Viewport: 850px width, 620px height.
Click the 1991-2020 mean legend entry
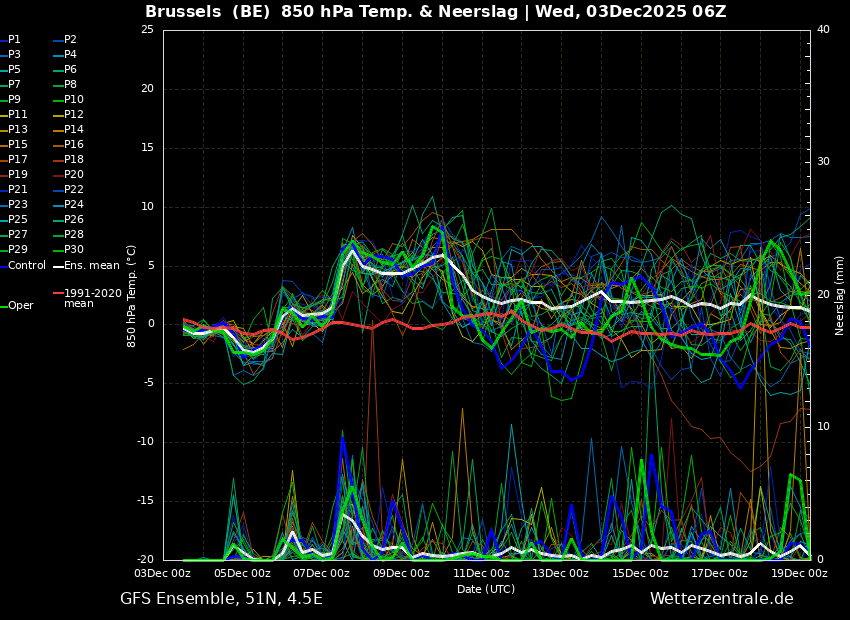88,298
